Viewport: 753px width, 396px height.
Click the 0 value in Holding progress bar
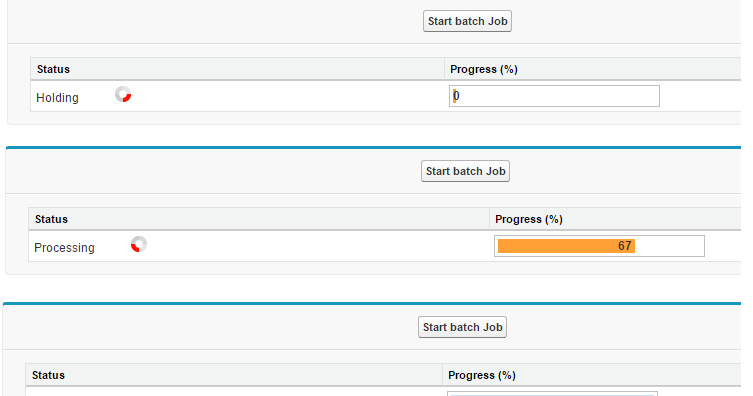coord(456,96)
